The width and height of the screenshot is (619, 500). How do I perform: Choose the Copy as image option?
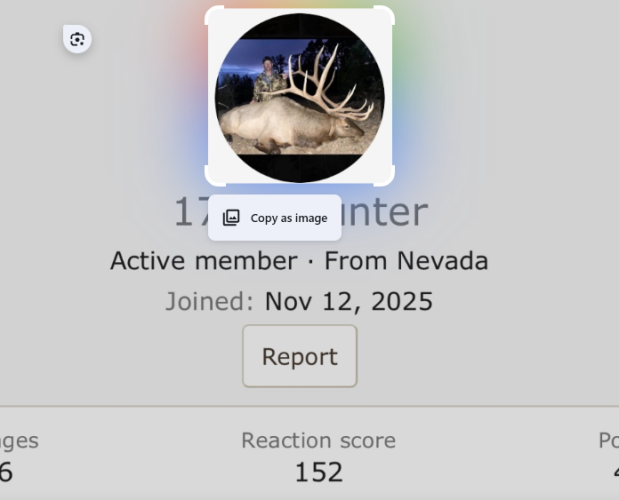pyautogui.click(x=275, y=218)
